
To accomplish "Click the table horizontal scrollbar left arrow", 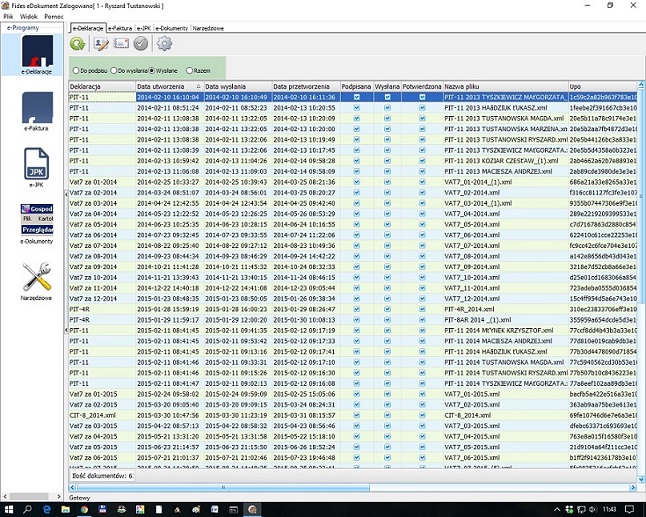I will pyautogui.click(x=73, y=487).
